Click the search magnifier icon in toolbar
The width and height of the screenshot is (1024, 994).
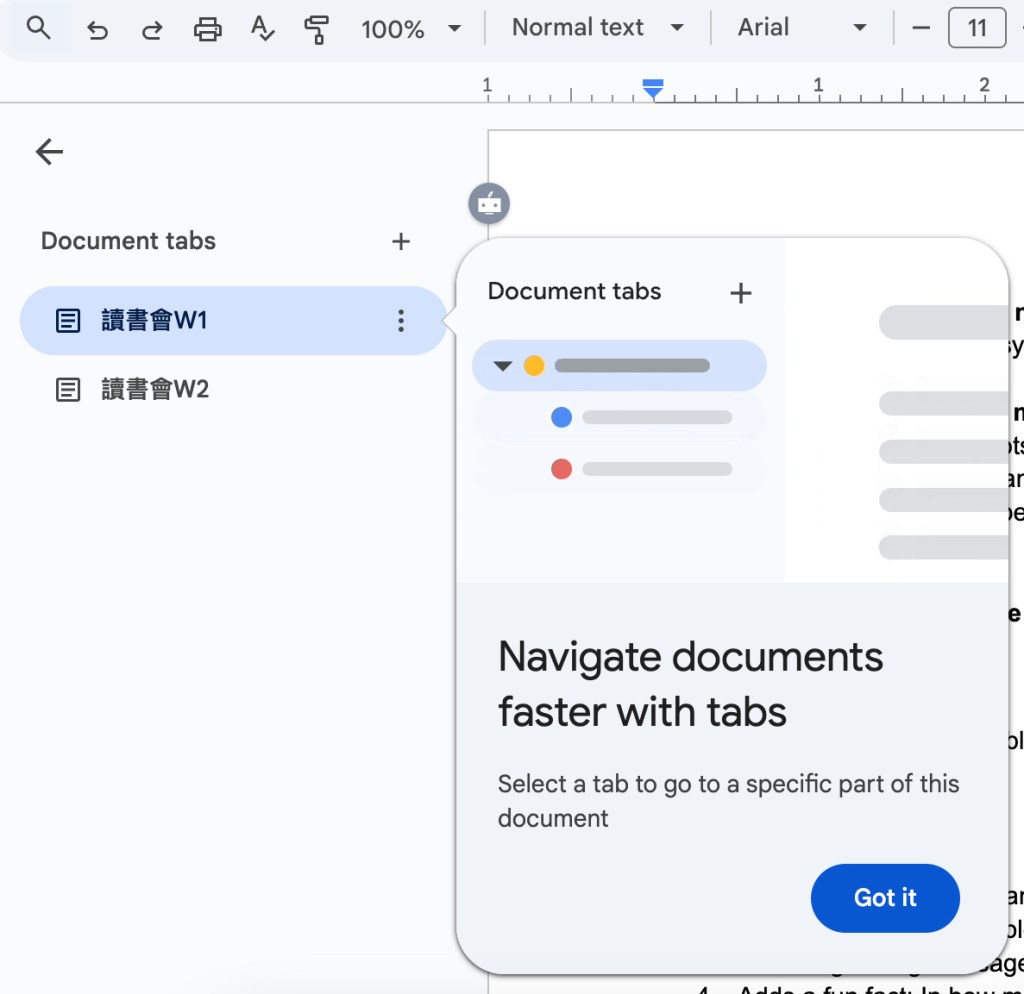click(x=39, y=28)
